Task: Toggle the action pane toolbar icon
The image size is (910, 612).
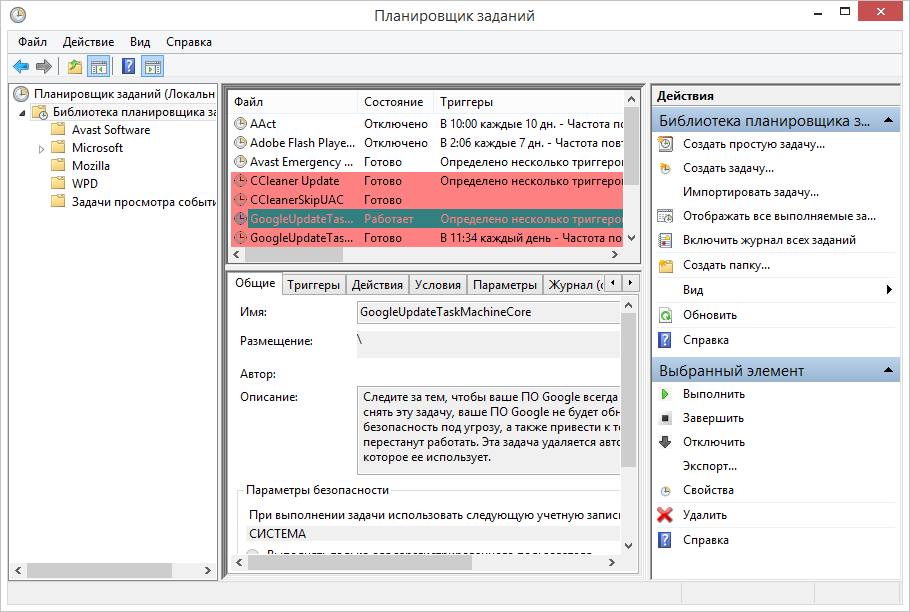Action: point(153,67)
